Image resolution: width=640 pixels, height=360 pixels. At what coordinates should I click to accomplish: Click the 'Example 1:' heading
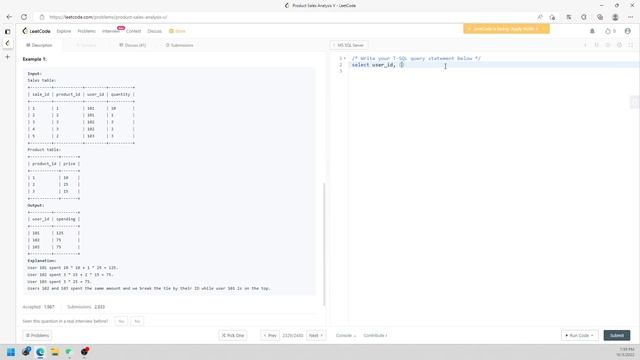(x=35, y=59)
